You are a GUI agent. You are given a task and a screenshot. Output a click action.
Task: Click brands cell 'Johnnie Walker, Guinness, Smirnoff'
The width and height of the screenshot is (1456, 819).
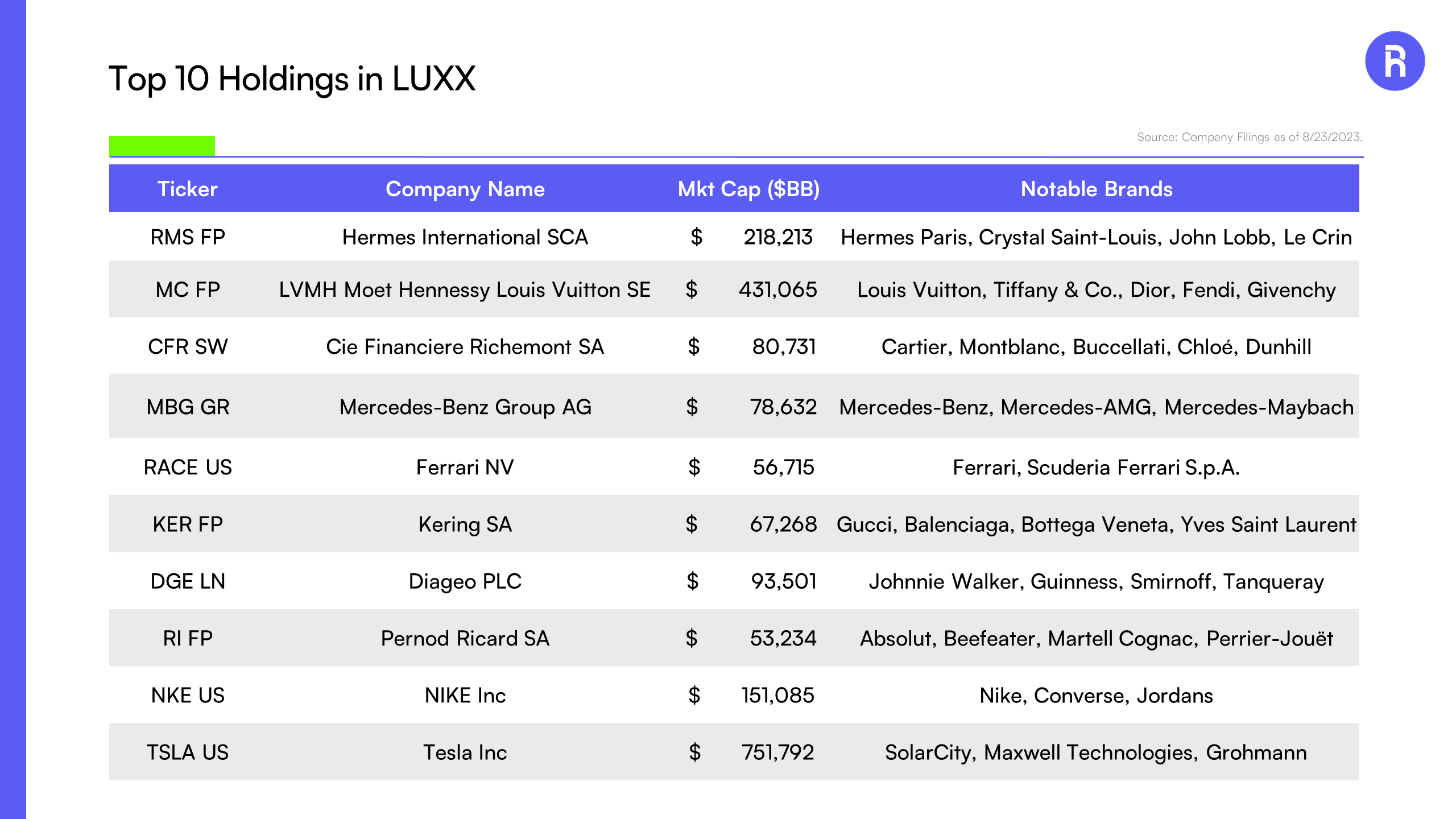pos(1097,581)
